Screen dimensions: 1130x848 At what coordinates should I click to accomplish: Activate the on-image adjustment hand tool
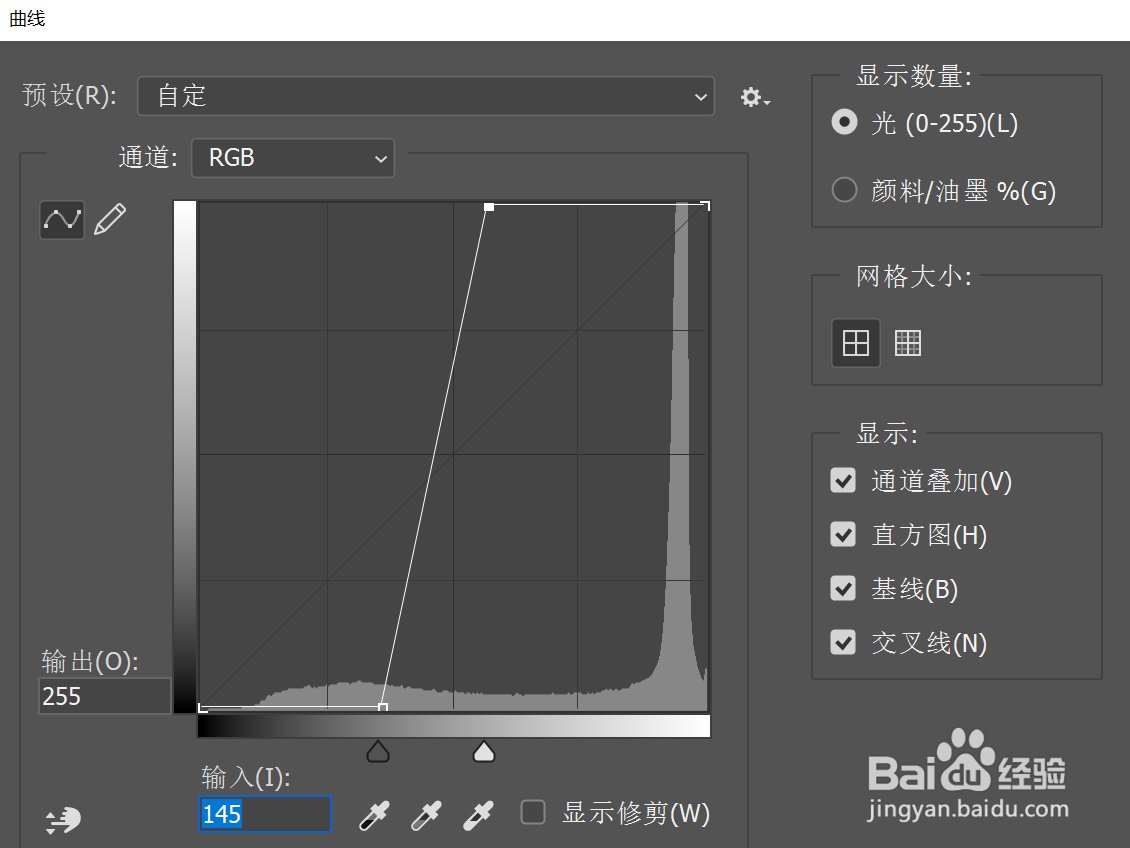click(63, 820)
